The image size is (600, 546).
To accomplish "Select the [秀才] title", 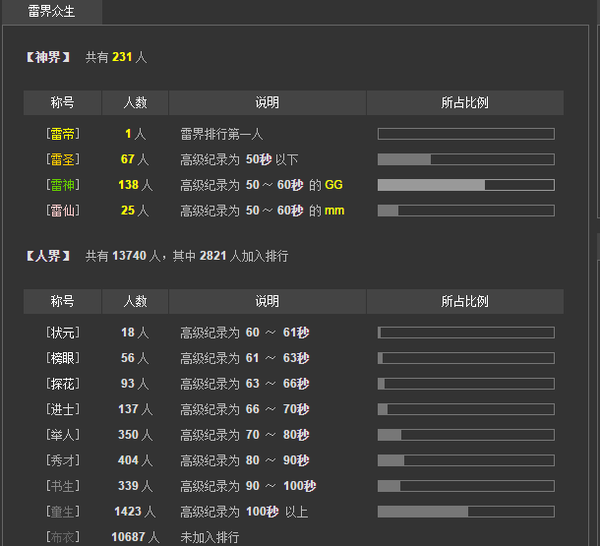I will (63, 460).
